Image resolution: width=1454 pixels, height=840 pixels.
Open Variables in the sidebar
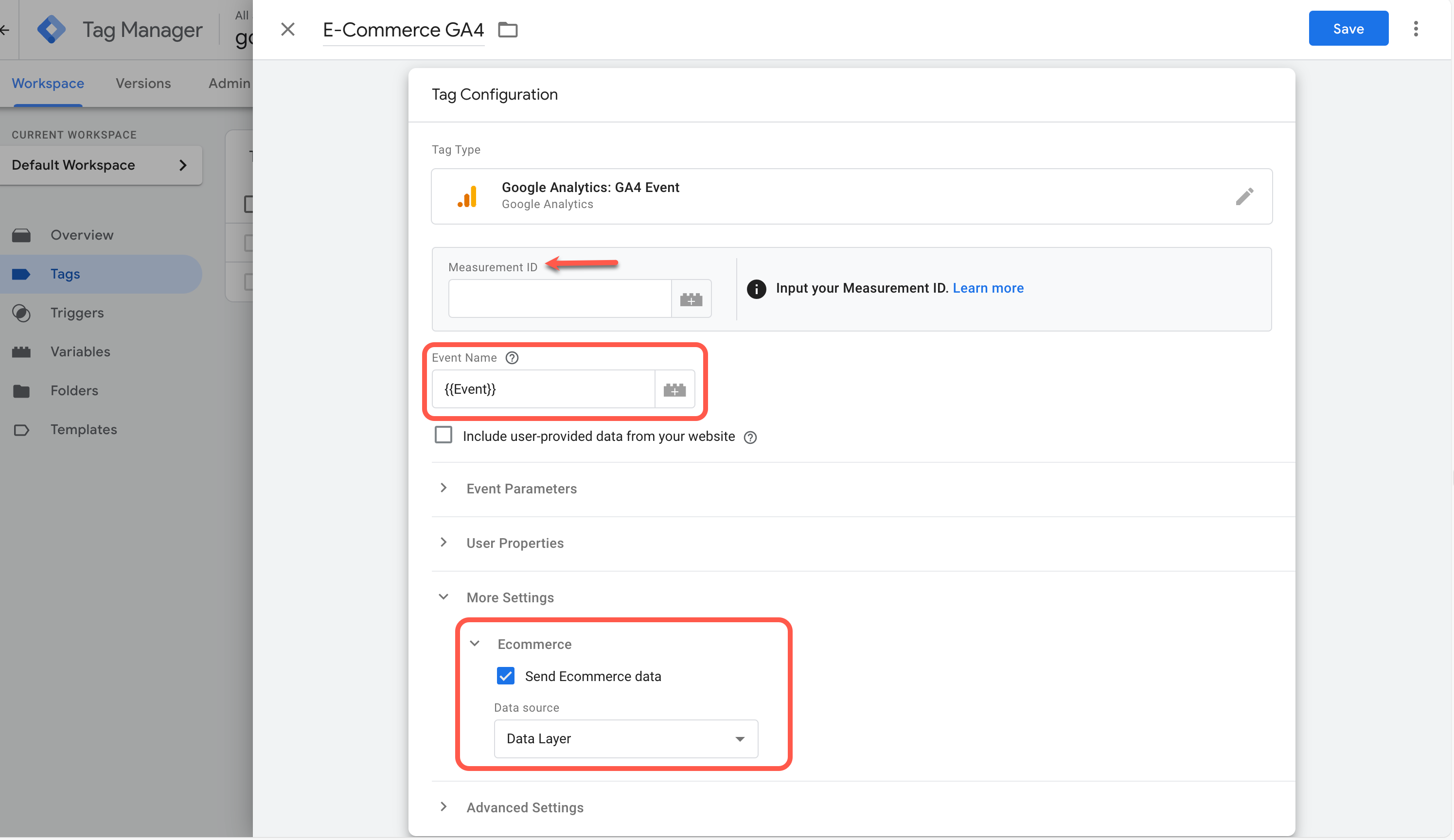pyautogui.click(x=80, y=352)
